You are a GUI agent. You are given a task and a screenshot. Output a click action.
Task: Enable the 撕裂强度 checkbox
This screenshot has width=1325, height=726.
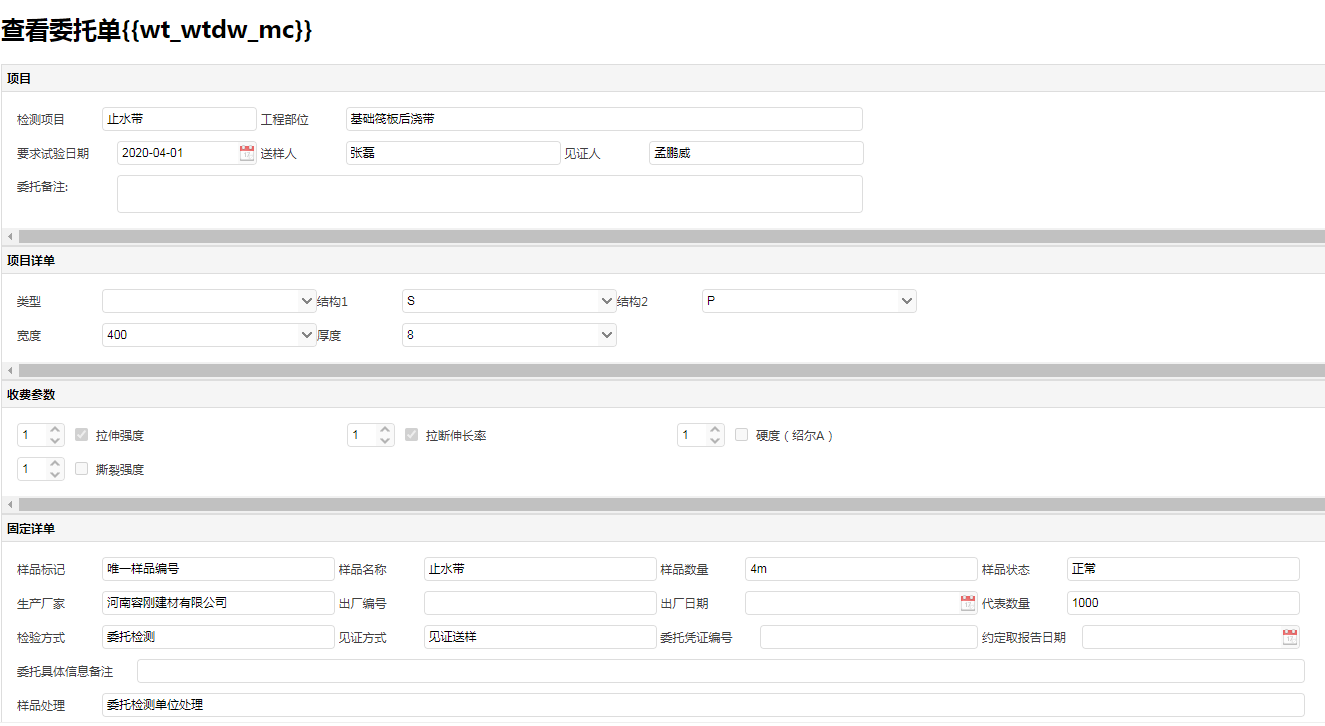[x=82, y=469]
